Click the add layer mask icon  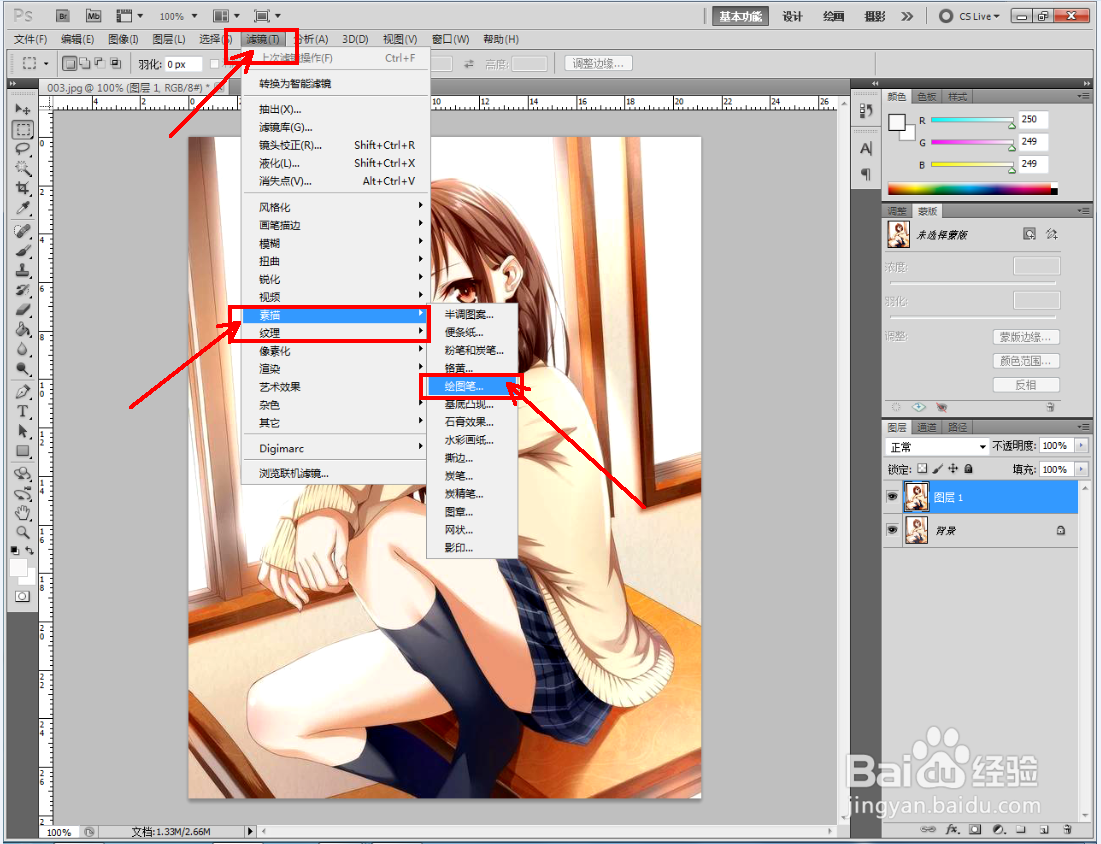point(975,829)
